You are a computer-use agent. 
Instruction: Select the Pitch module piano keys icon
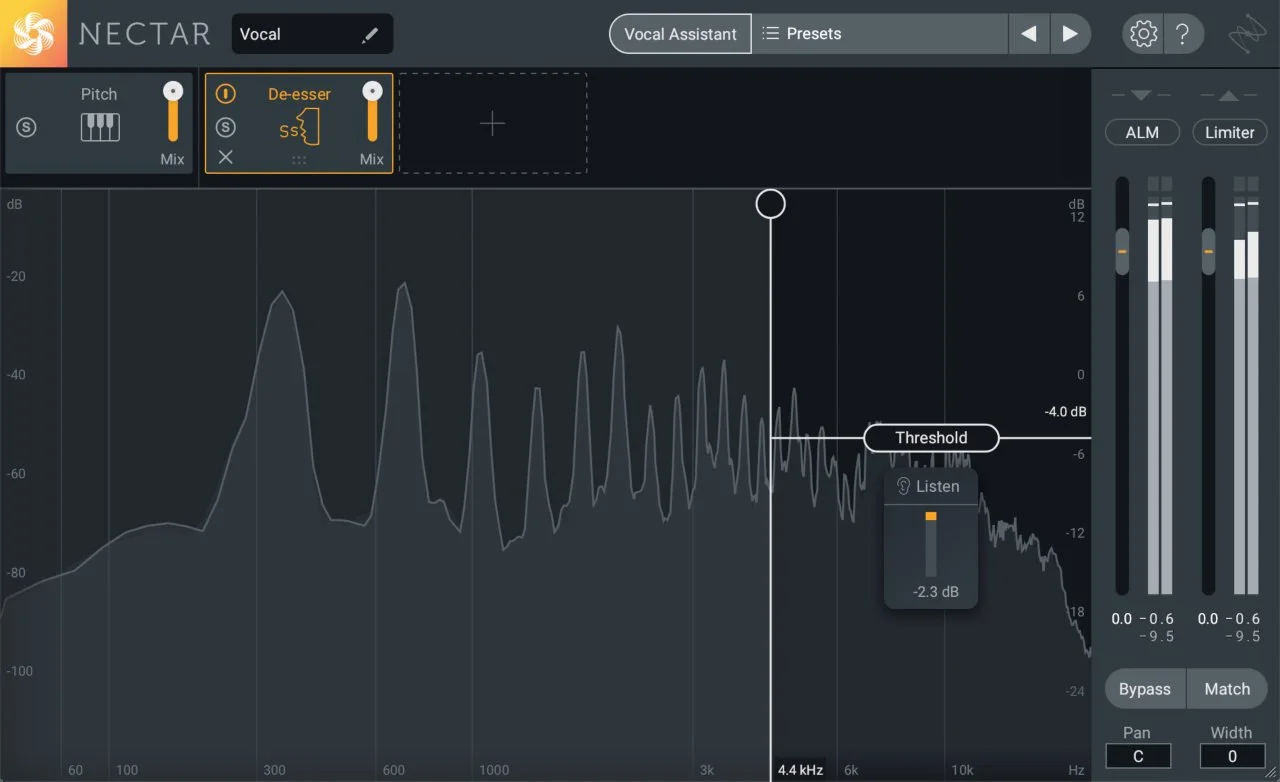[x=99, y=126]
